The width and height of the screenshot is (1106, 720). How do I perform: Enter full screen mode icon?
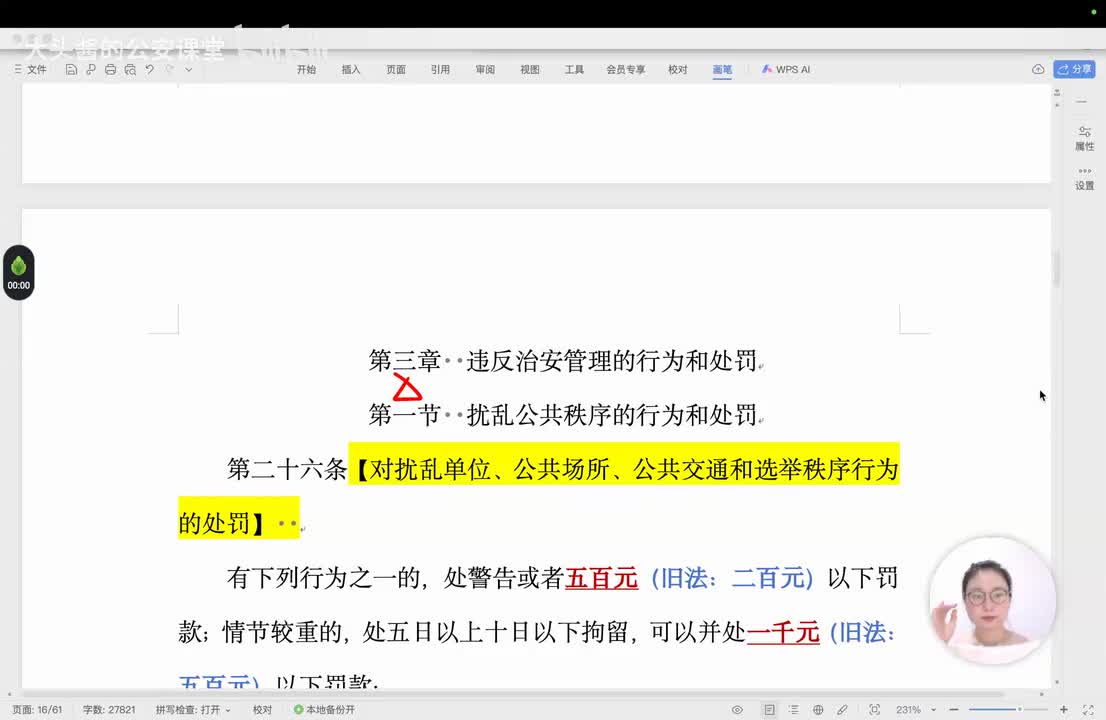[1088, 709]
